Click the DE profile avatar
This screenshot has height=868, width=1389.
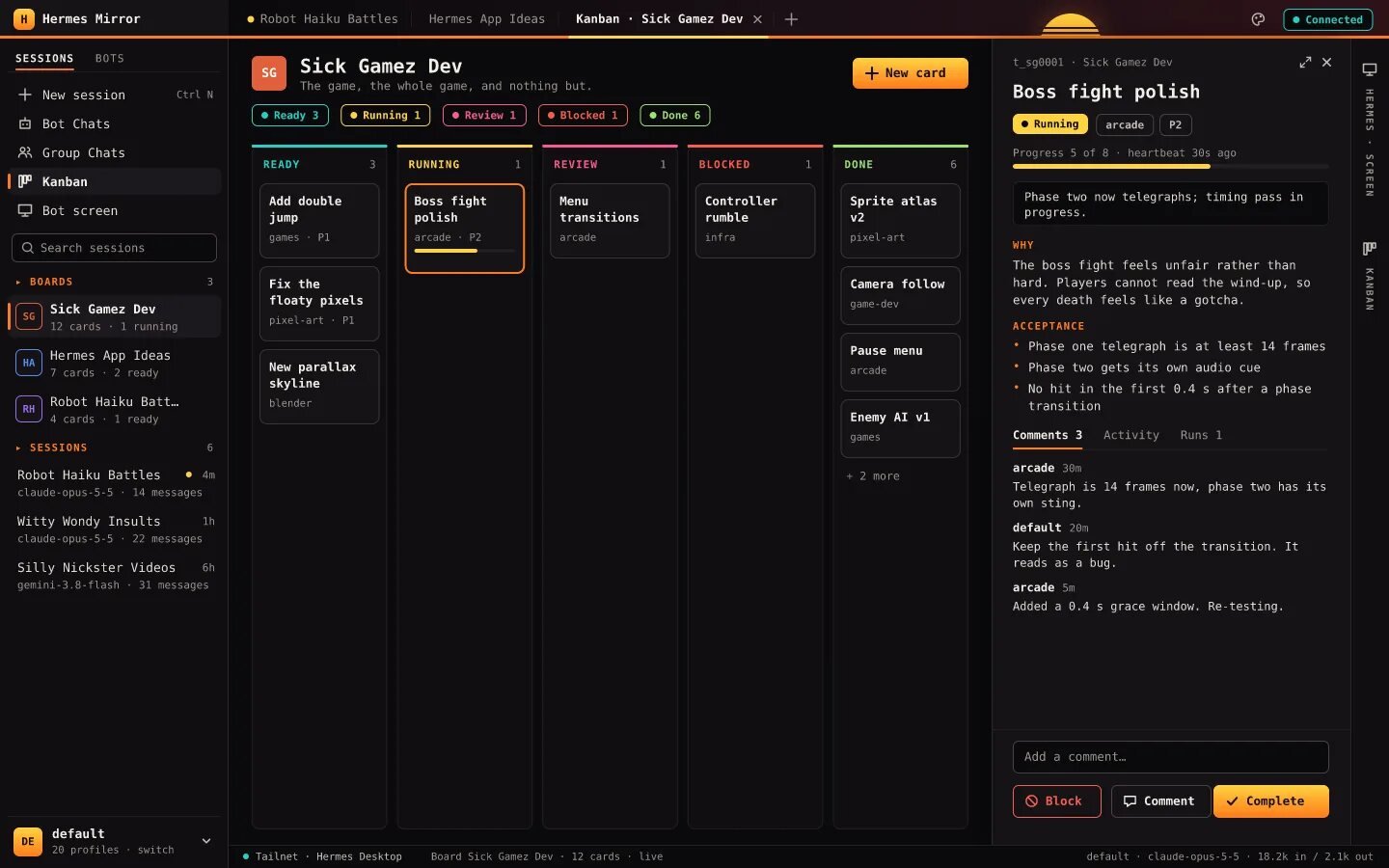coord(27,841)
